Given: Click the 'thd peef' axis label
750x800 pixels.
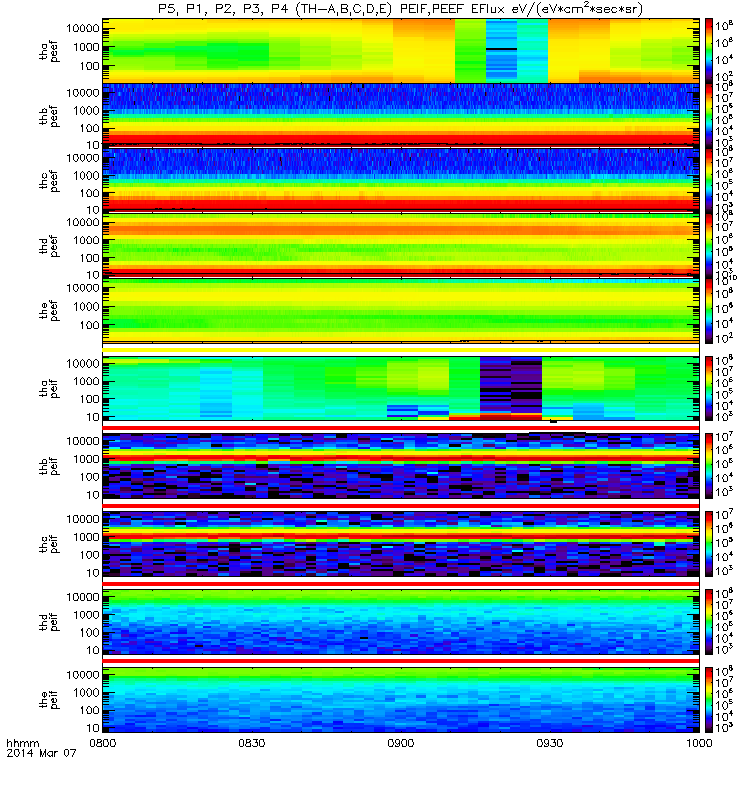Looking at the screenshot, I should click(x=49, y=246).
